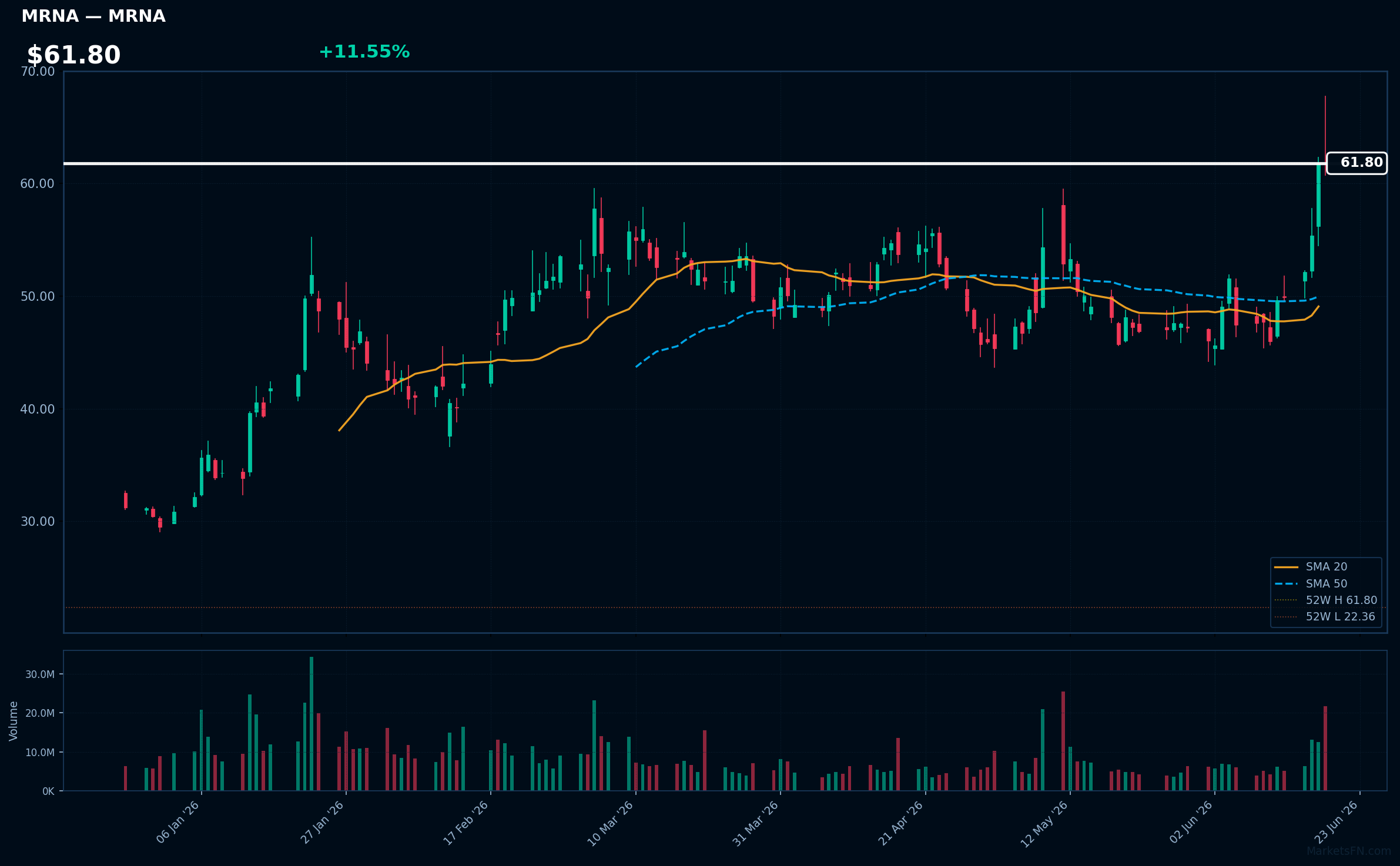The image size is (1400, 866).
Task: Click the 30.0M volume axis label
Action: point(40,674)
